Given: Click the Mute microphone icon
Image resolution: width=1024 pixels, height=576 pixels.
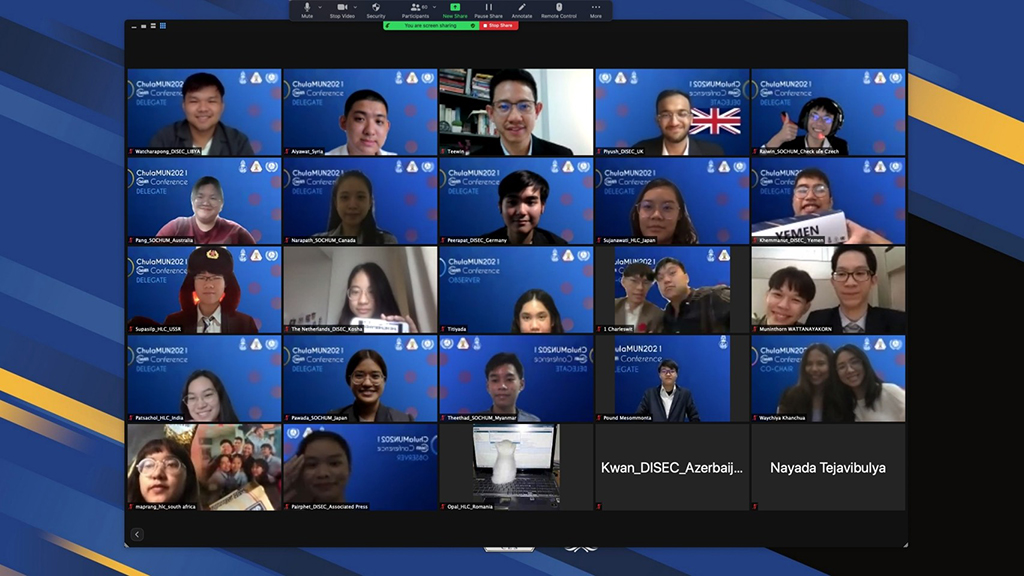Looking at the screenshot, I should coord(307,8).
